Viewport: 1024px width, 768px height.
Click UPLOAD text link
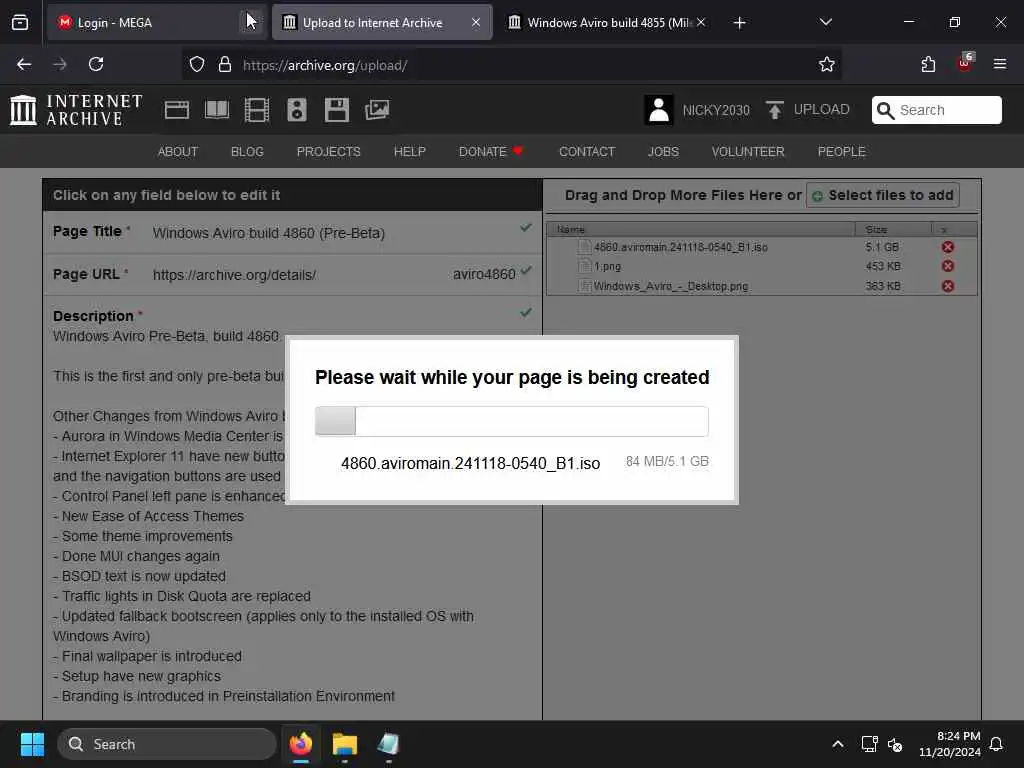click(x=822, y=110)
